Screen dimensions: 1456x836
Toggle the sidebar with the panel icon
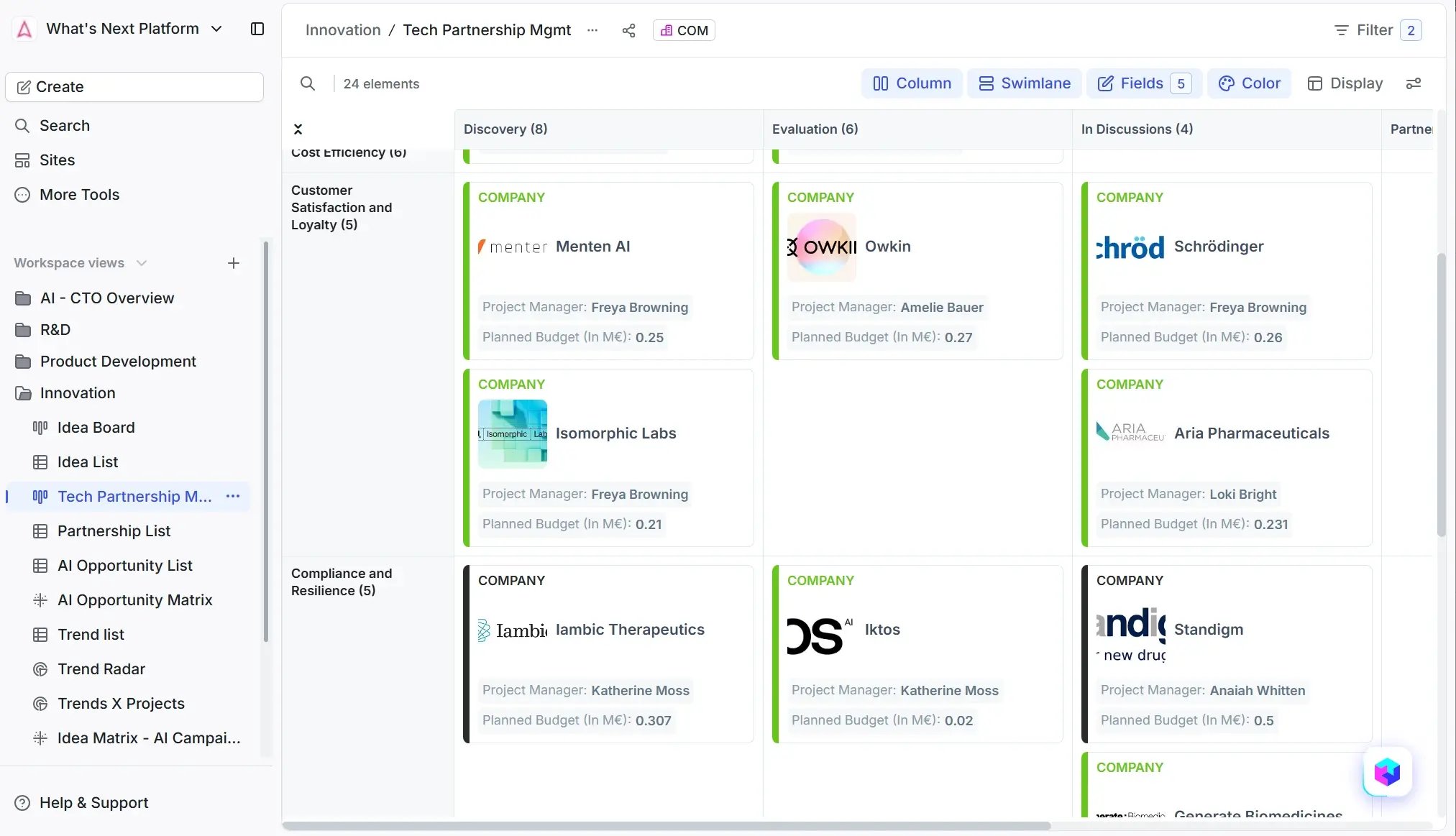(257, 29)
